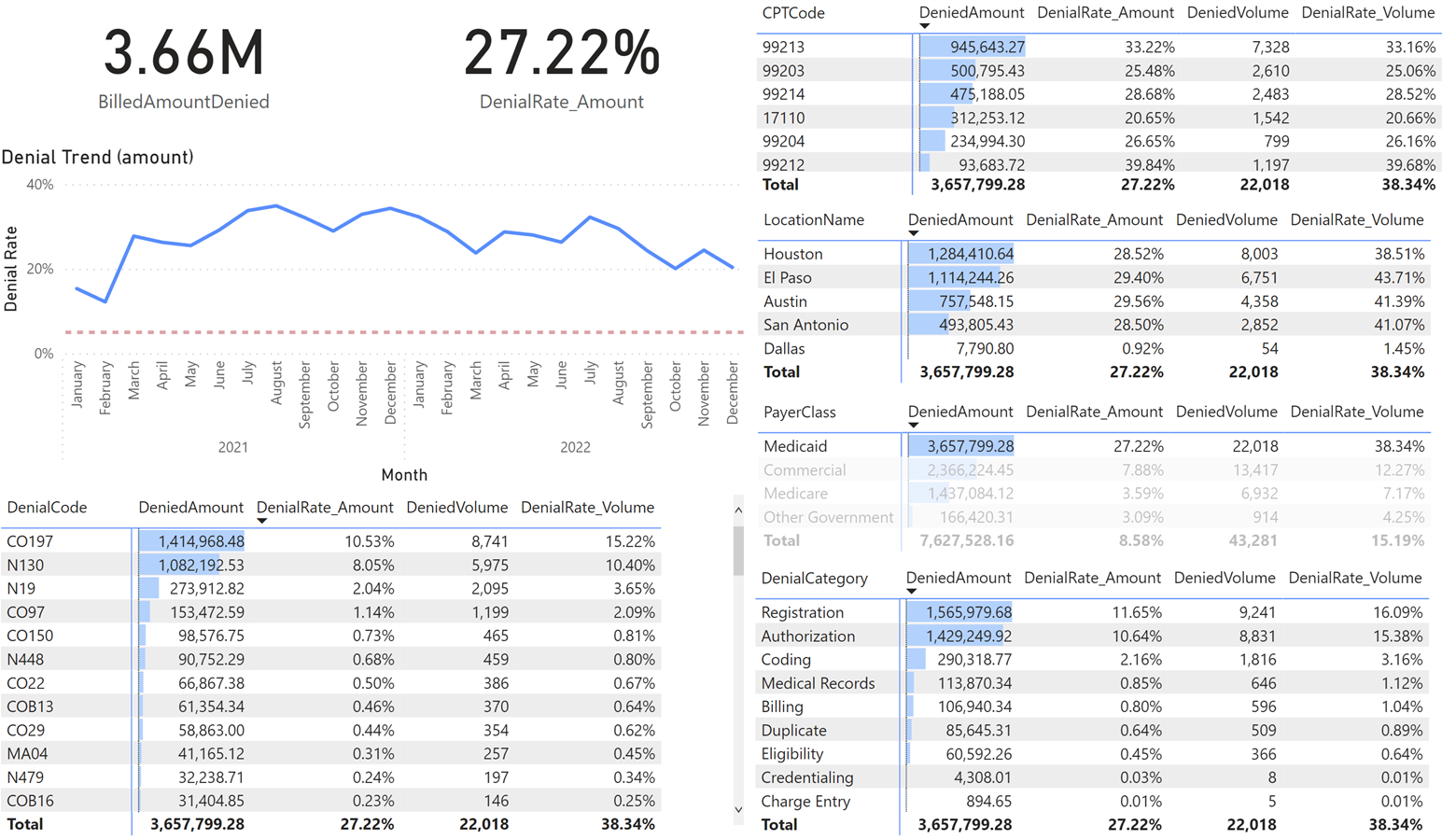Click sort arrow under DeniedAmount in CPTCode table
The width and height of the screenshot is (1456, 839).
(924, 26)
